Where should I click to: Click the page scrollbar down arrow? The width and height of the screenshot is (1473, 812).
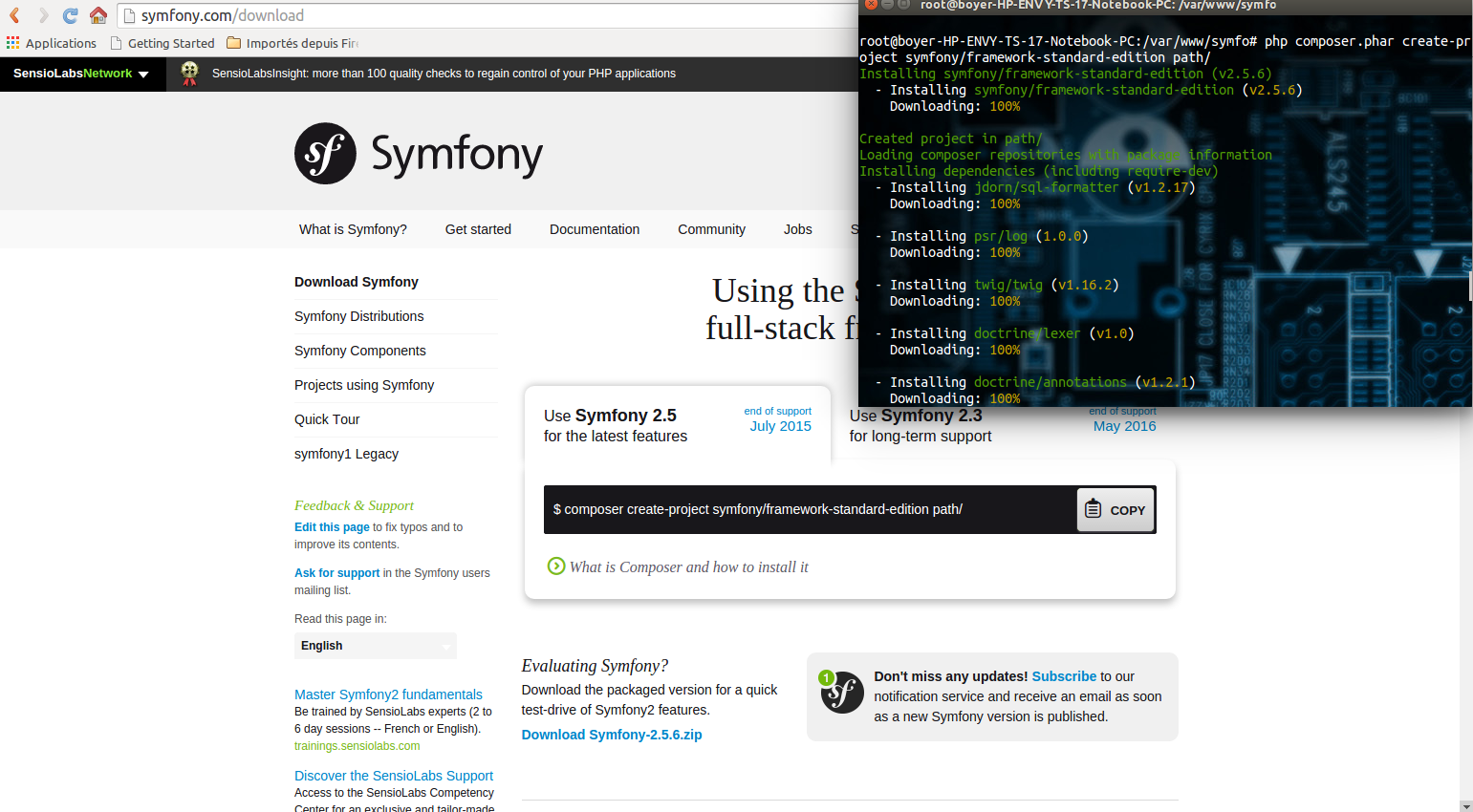pyautogui.click(x=1466, y=806)
